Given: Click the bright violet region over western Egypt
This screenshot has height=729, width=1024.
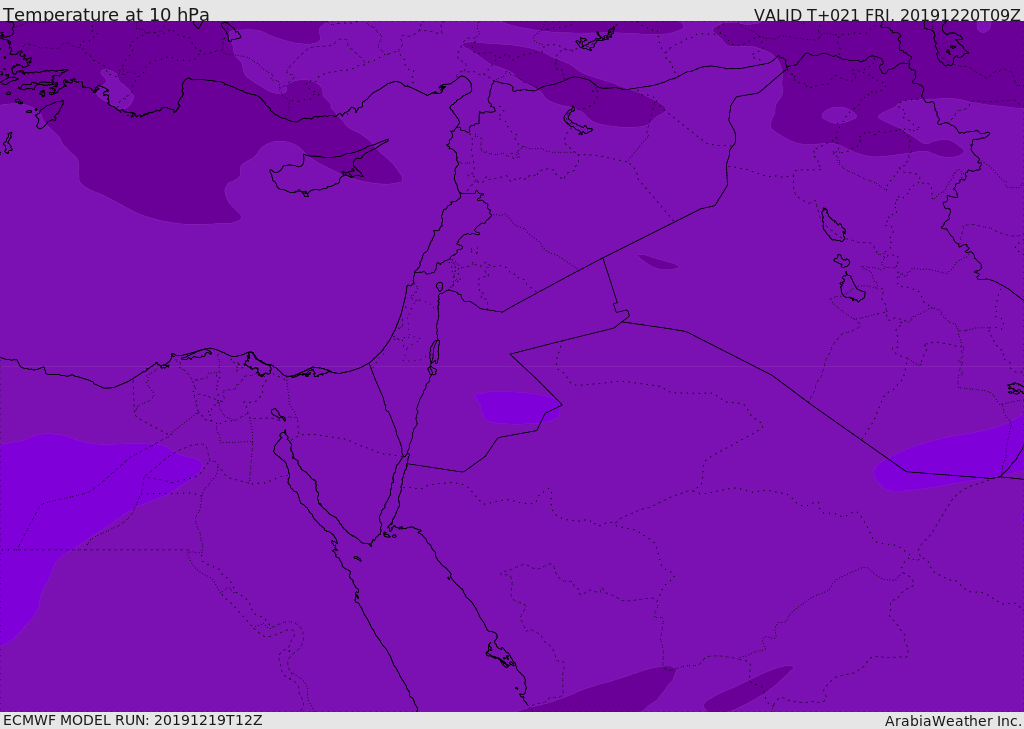Looking at the screenshot, I should 72,516.
